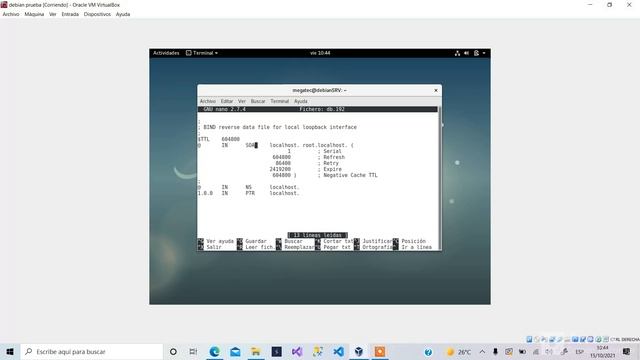Viewport: 640px width, 360px height.
Task: Open the weather widget showing 26°C
Action: (459, 352)
